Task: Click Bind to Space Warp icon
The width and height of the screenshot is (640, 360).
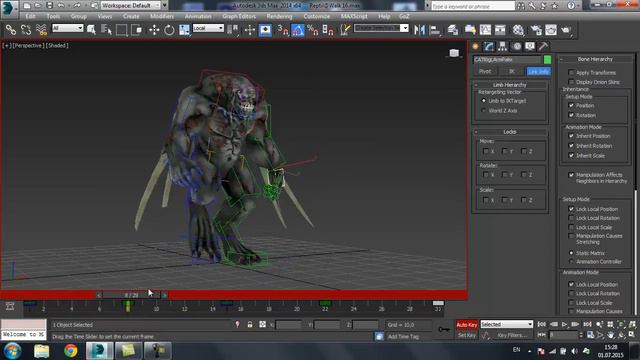Action: pos(41,30)
